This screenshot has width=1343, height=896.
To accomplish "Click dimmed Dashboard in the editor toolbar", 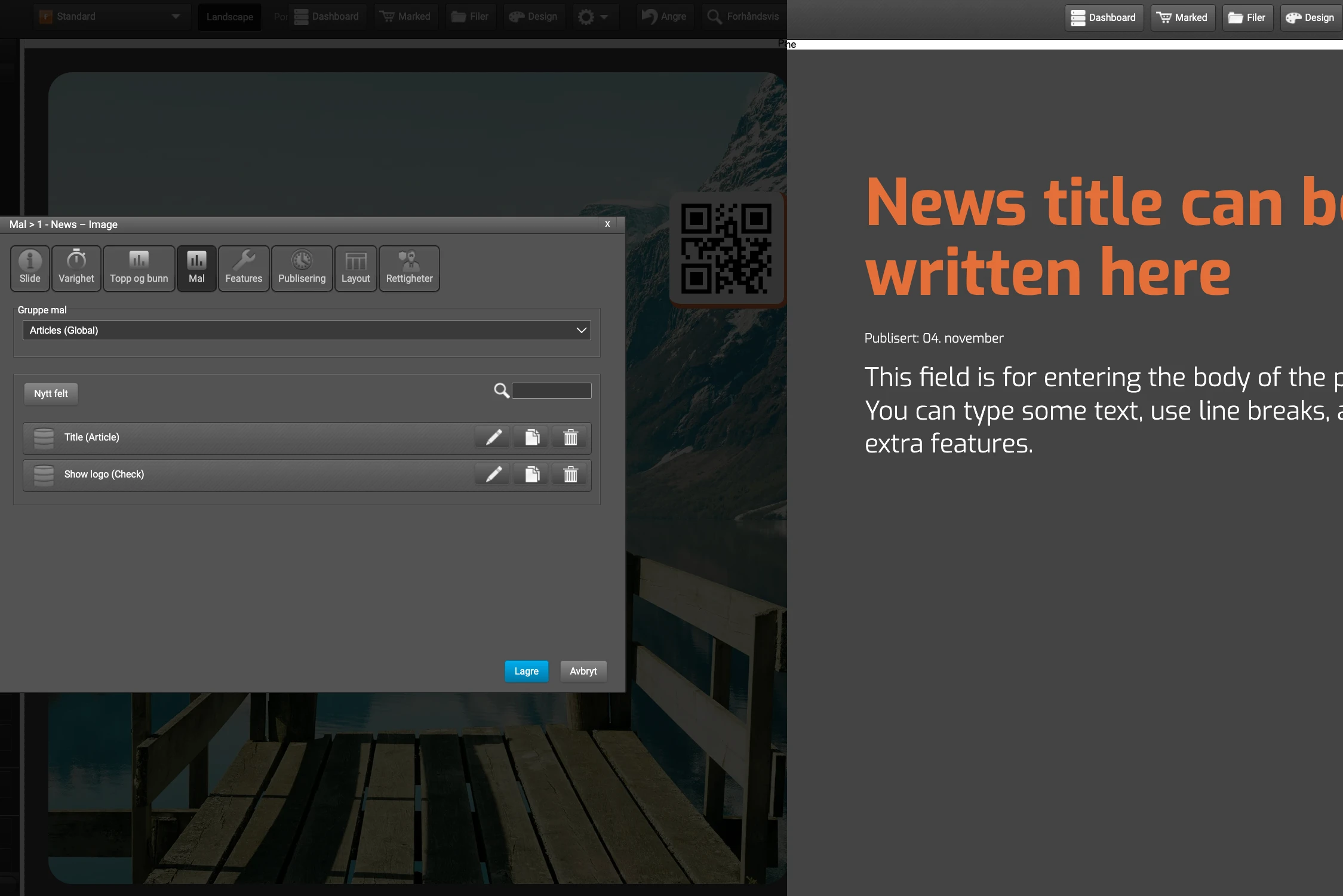I will tap(327, 17).
